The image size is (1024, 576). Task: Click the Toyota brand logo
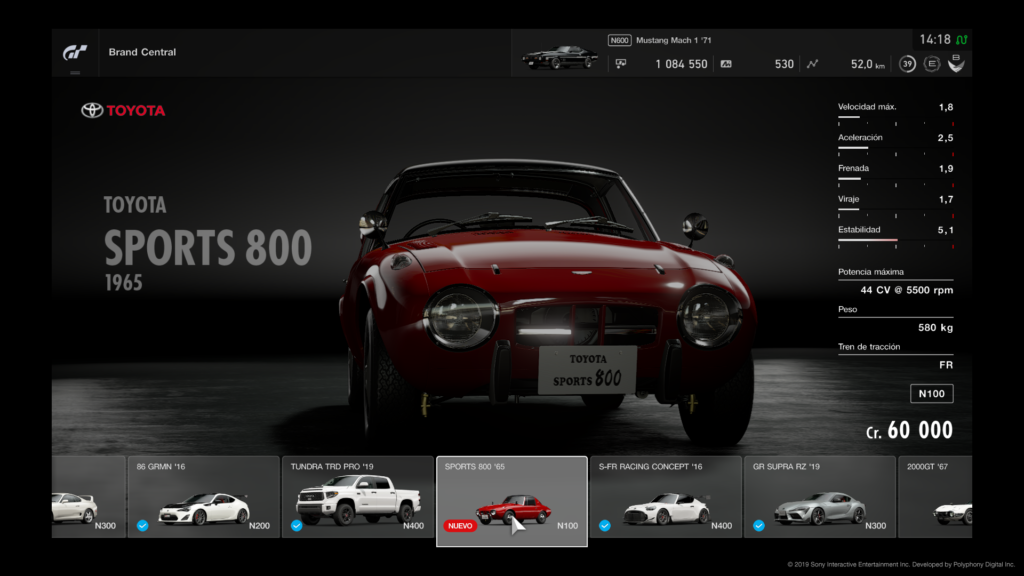[123, 111]
